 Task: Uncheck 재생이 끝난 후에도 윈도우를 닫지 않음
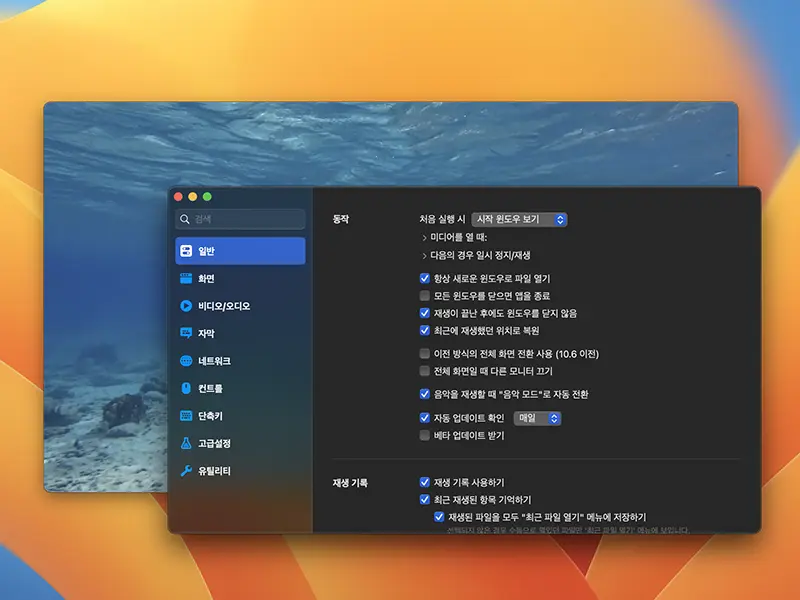(424, 313)
